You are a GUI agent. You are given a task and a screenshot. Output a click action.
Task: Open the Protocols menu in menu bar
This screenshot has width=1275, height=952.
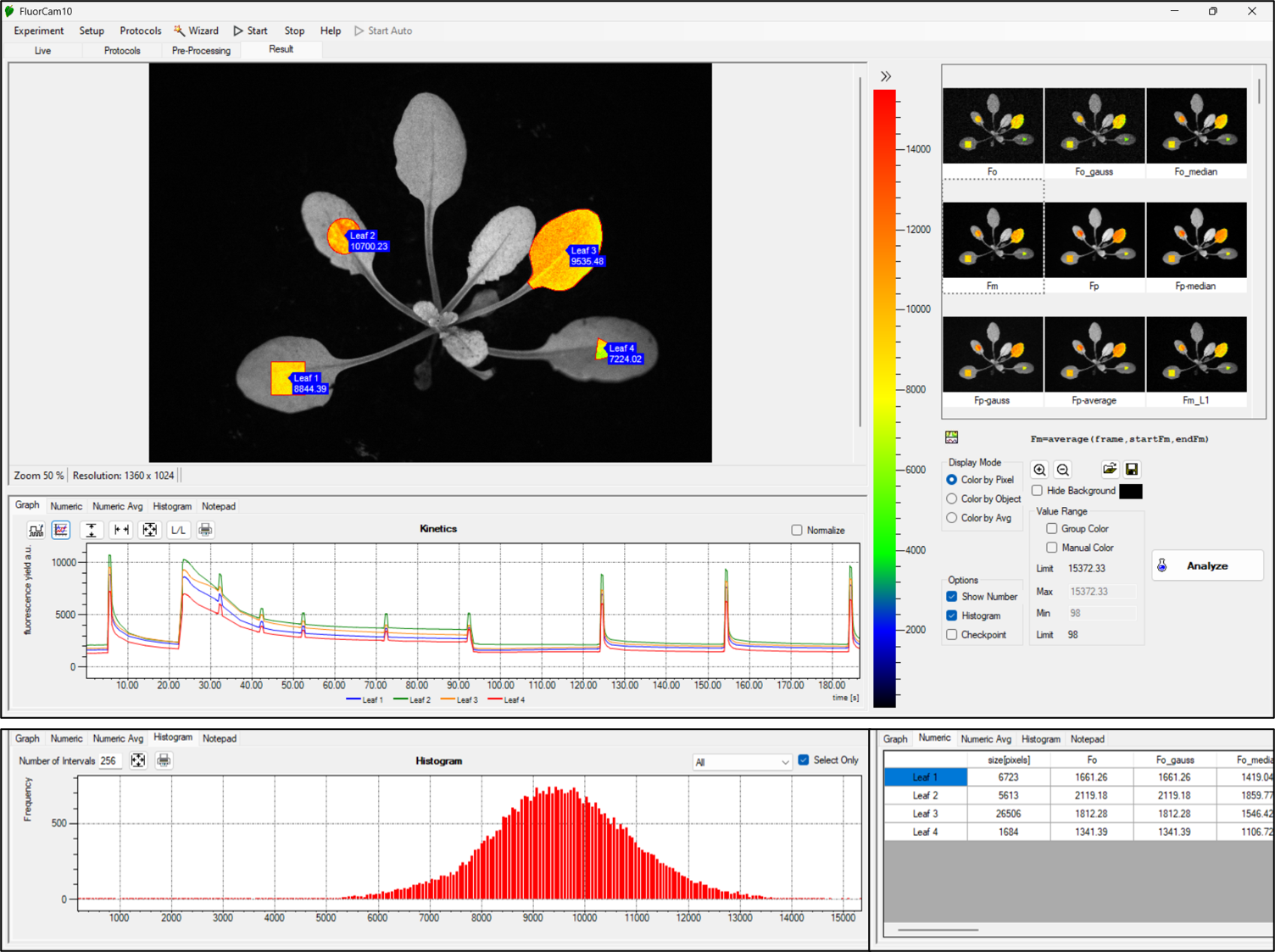pos(140,31)
